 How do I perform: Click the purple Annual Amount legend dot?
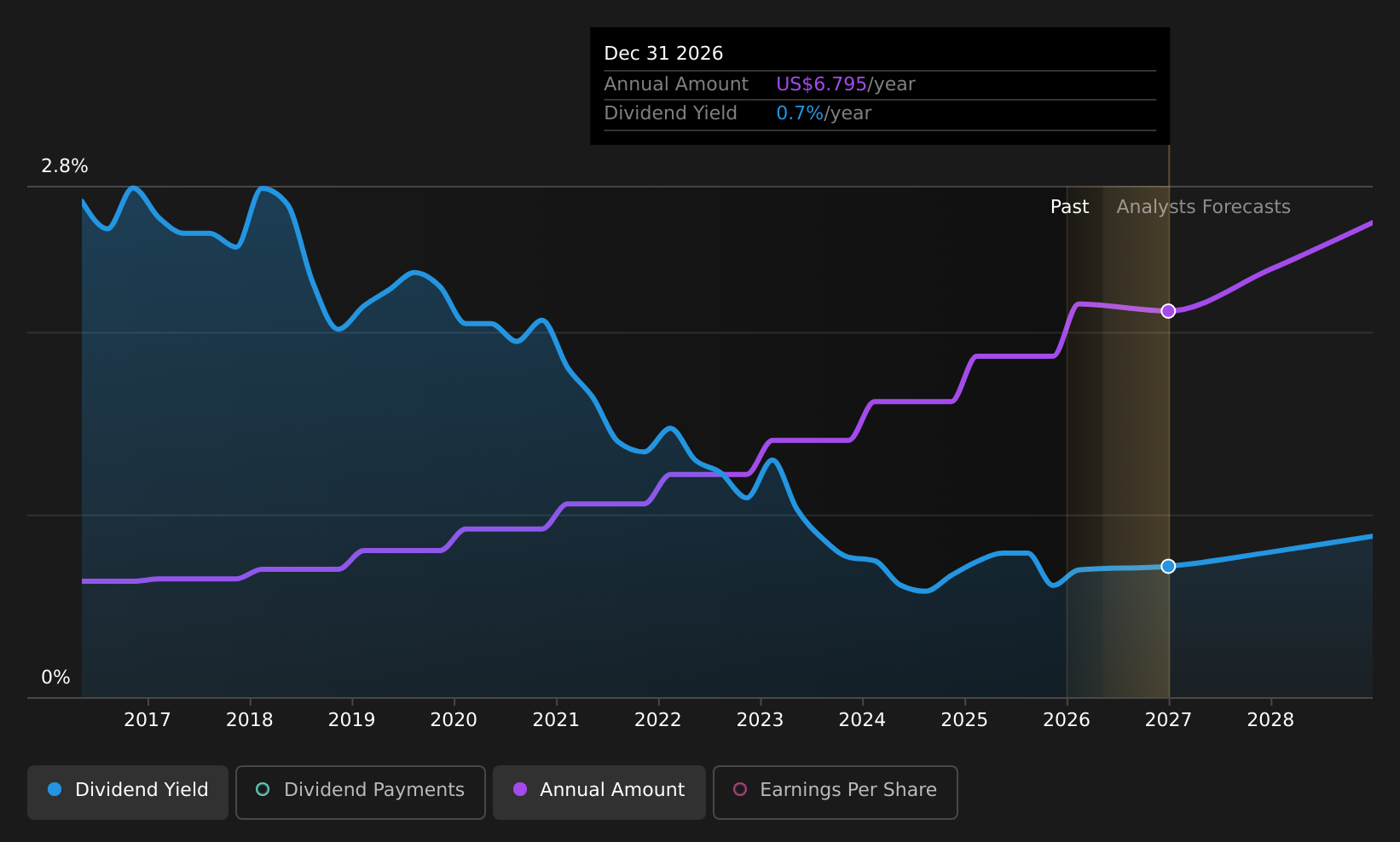tap(520, 789)
